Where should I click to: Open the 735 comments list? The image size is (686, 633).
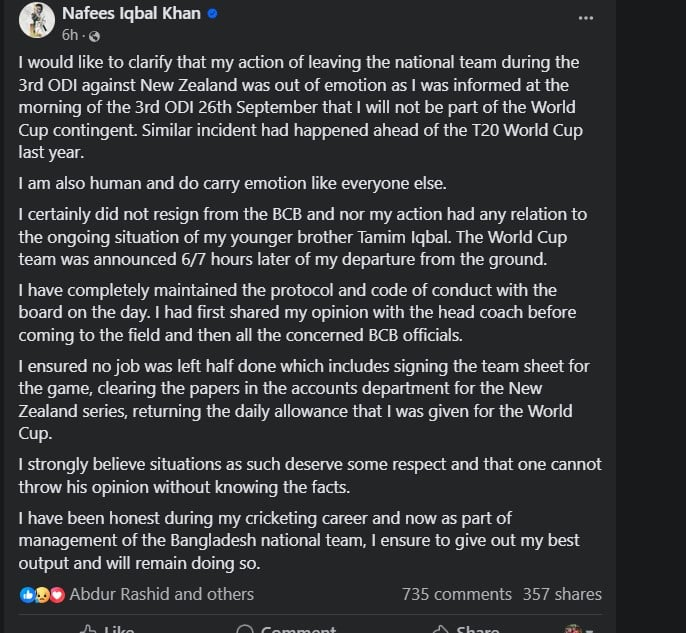457,594
